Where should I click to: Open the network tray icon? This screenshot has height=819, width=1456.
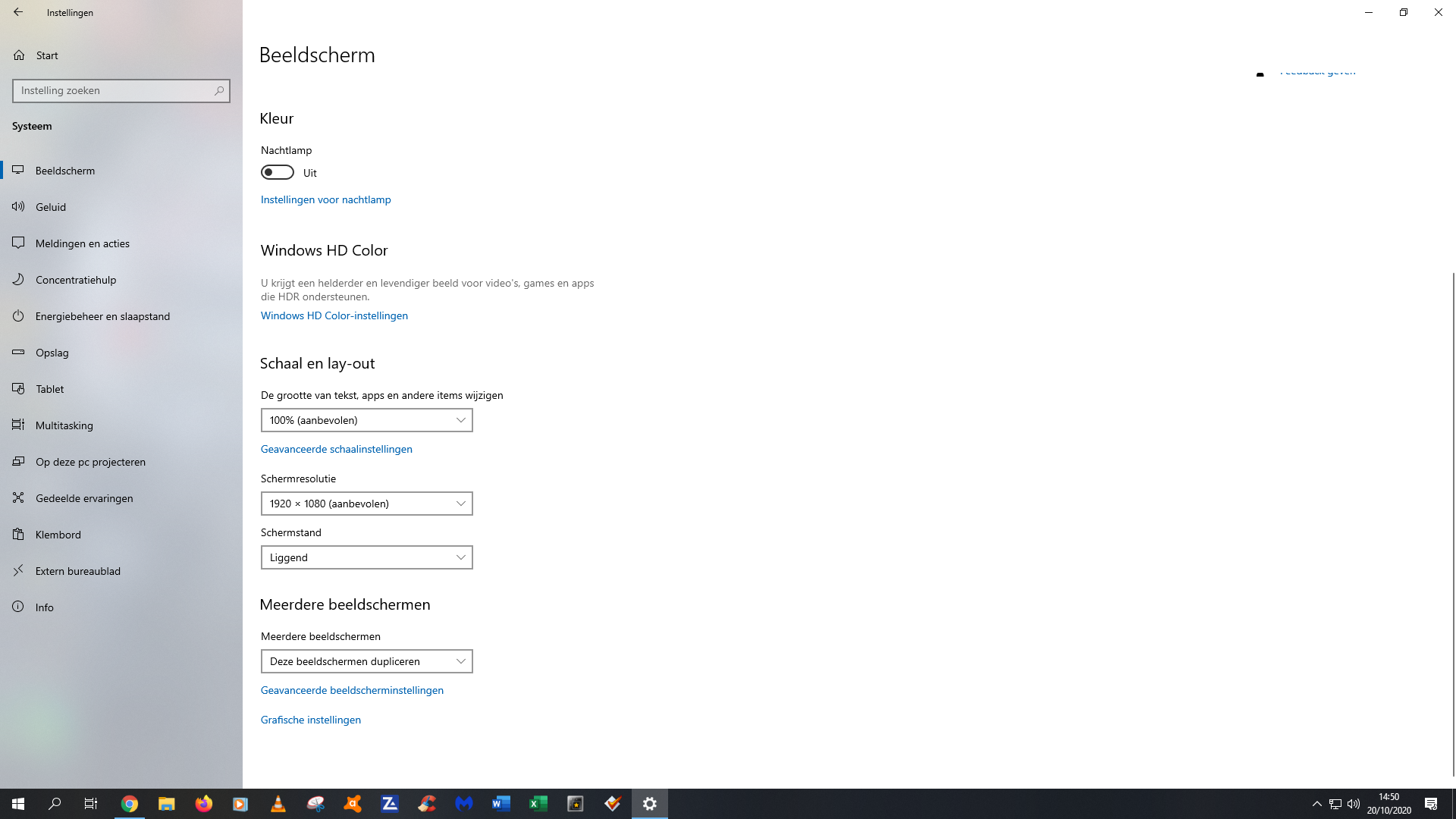(x=1335, y=804)
